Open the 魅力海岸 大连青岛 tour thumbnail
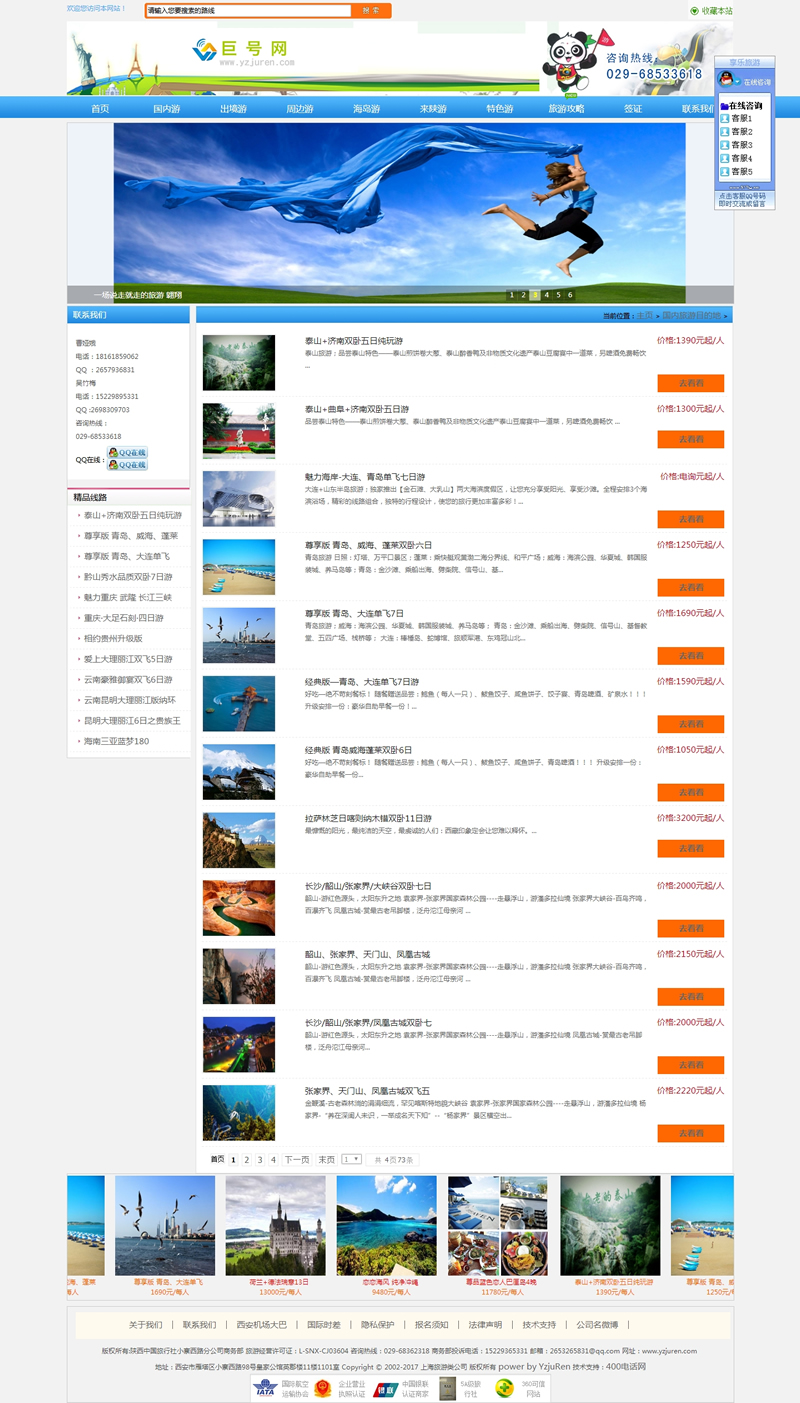 [239, 499]
